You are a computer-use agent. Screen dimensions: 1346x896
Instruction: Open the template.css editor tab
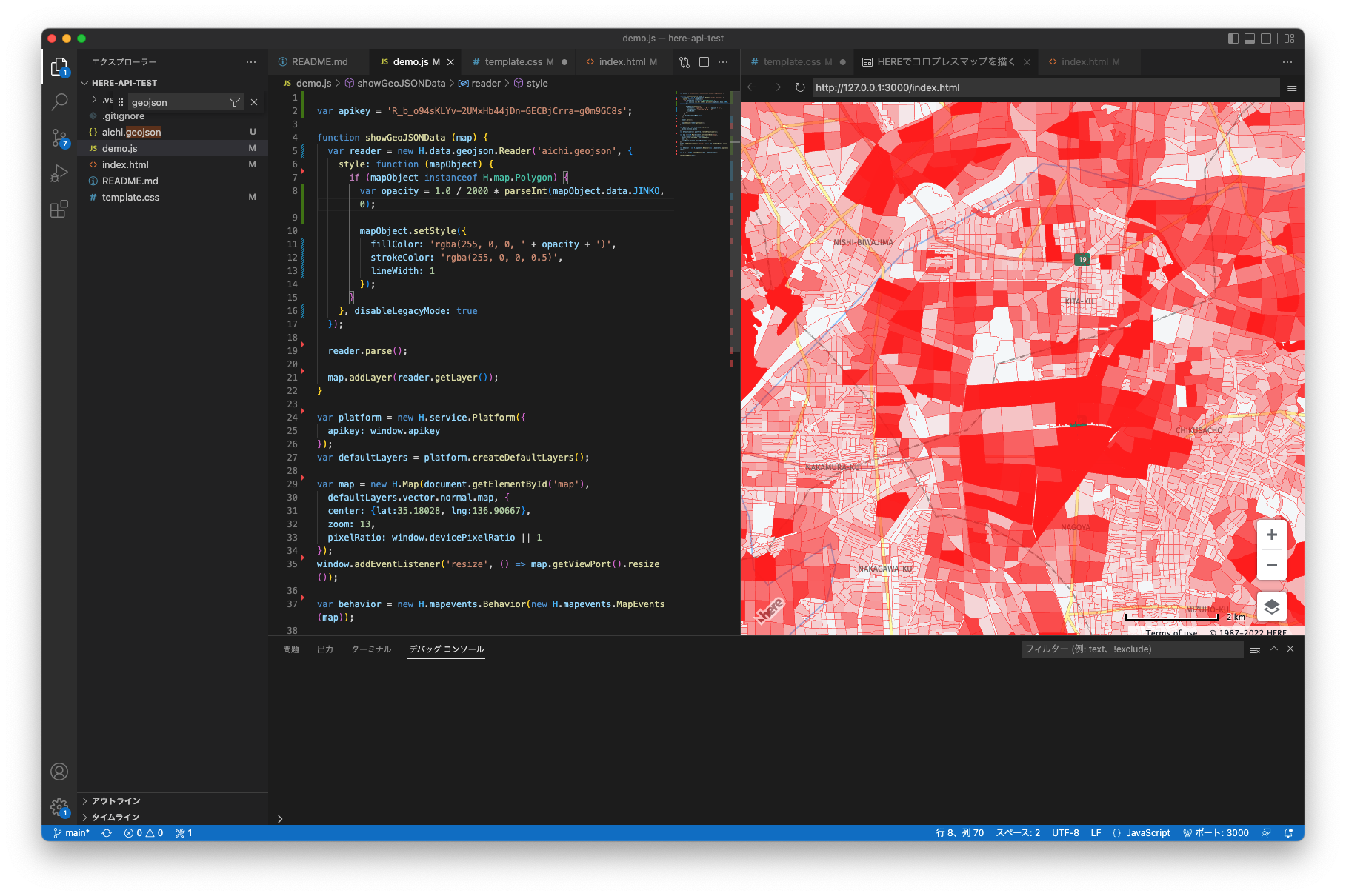pos(513,62)
